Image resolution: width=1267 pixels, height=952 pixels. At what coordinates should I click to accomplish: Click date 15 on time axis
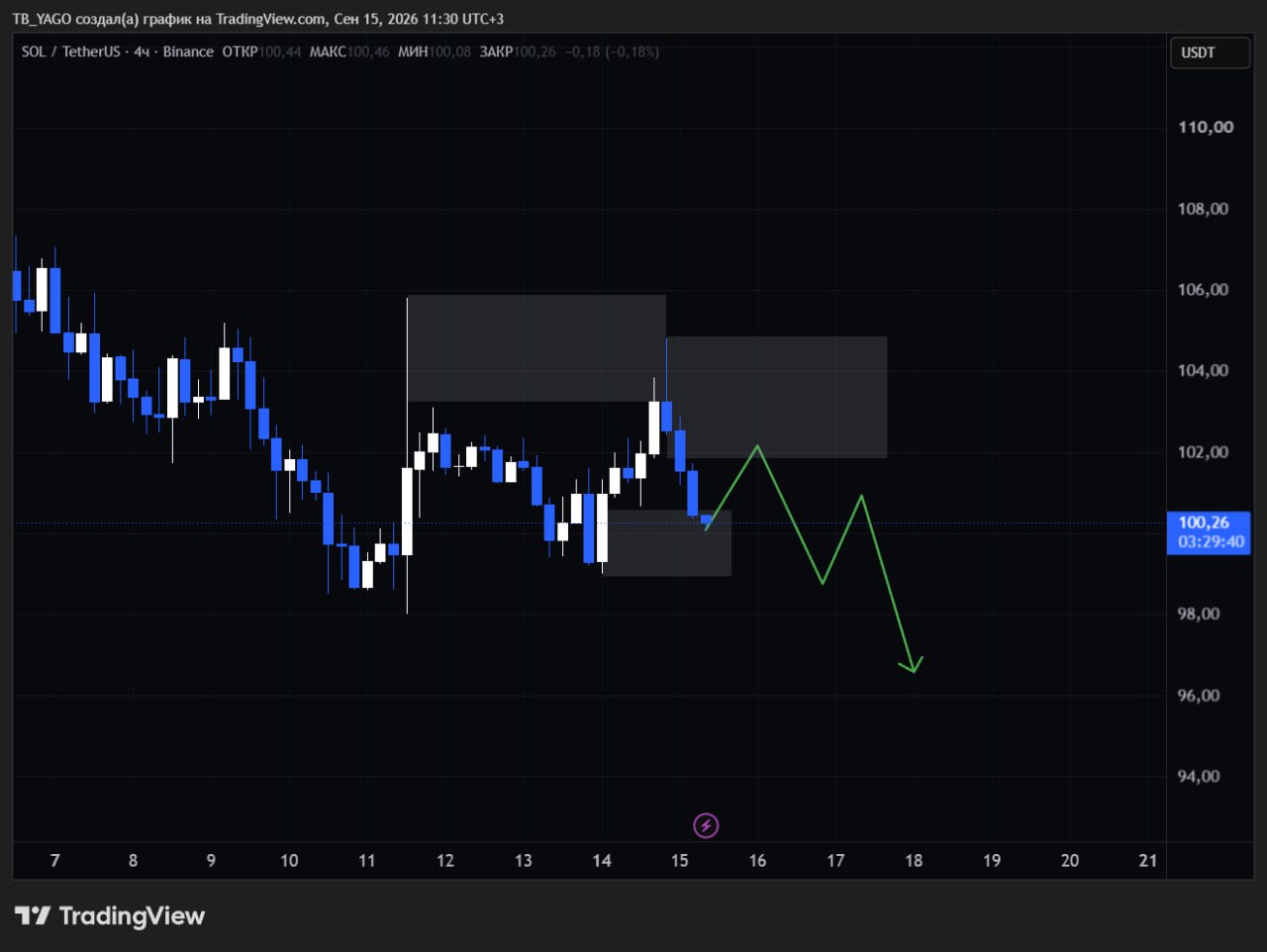pos(680,861)
